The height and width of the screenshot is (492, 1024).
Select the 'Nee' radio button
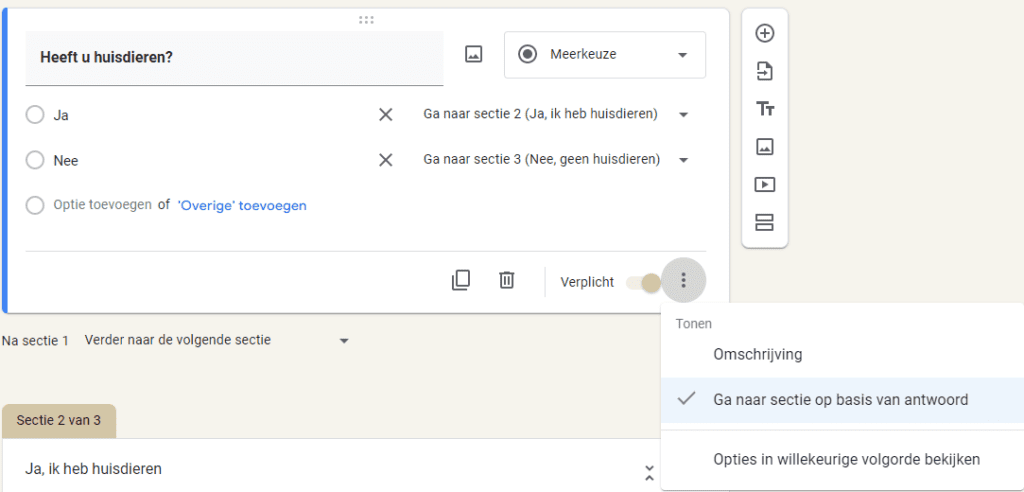[35, 160]
